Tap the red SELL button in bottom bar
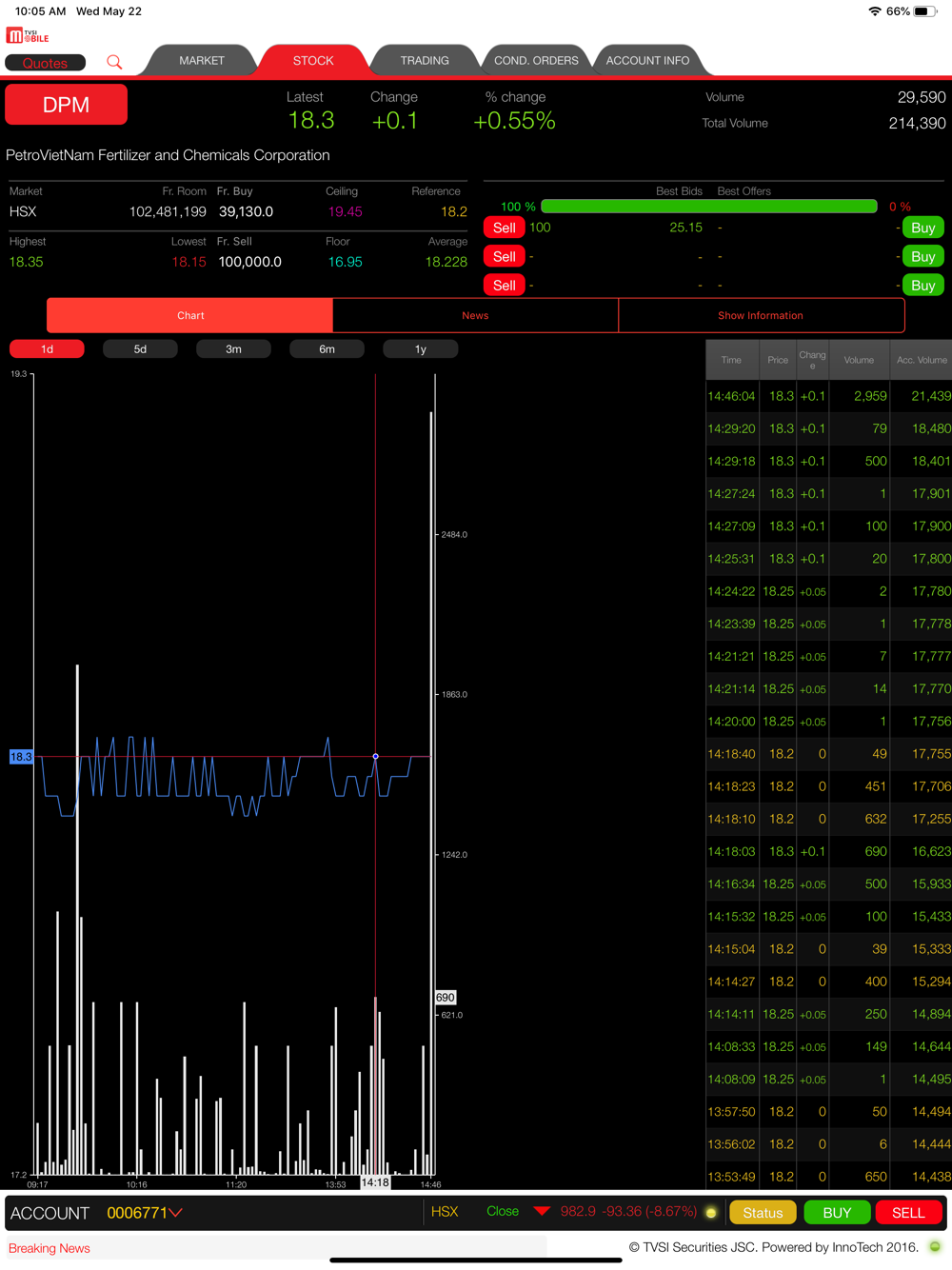 click(x=908, y=1213)
